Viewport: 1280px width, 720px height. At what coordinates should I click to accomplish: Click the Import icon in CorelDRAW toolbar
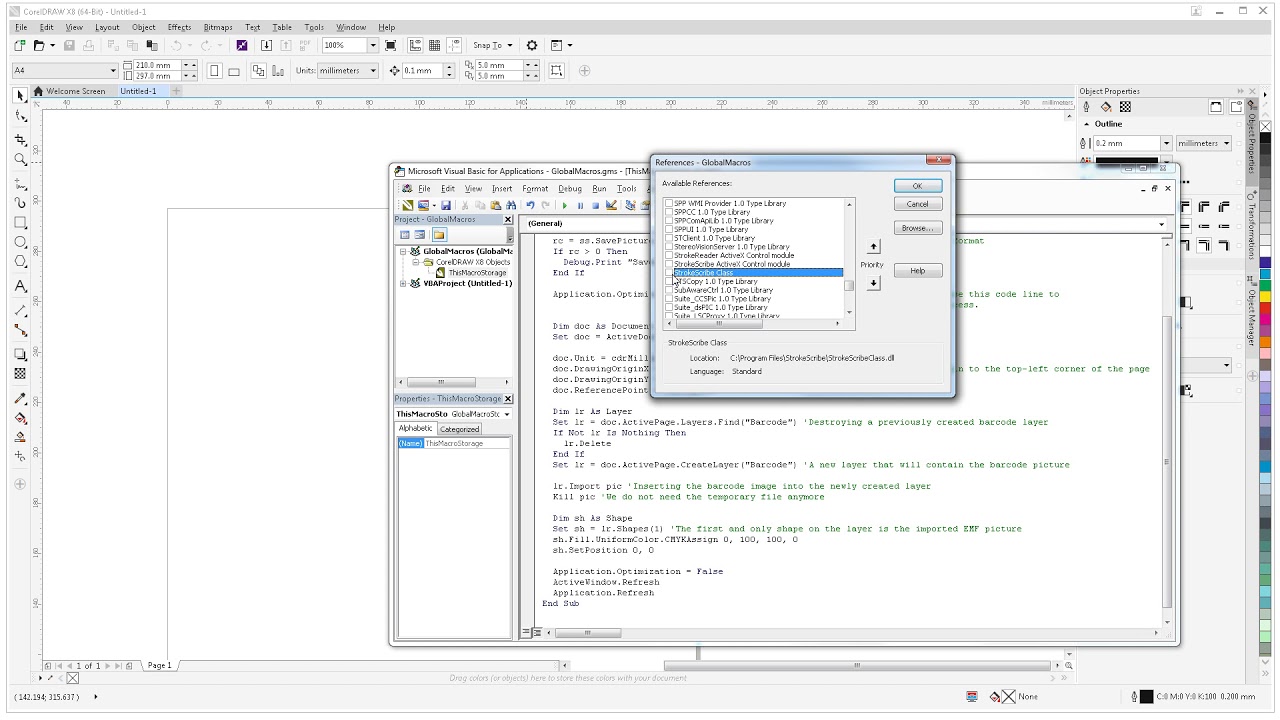pyautogui.click(x=266, y=45)
